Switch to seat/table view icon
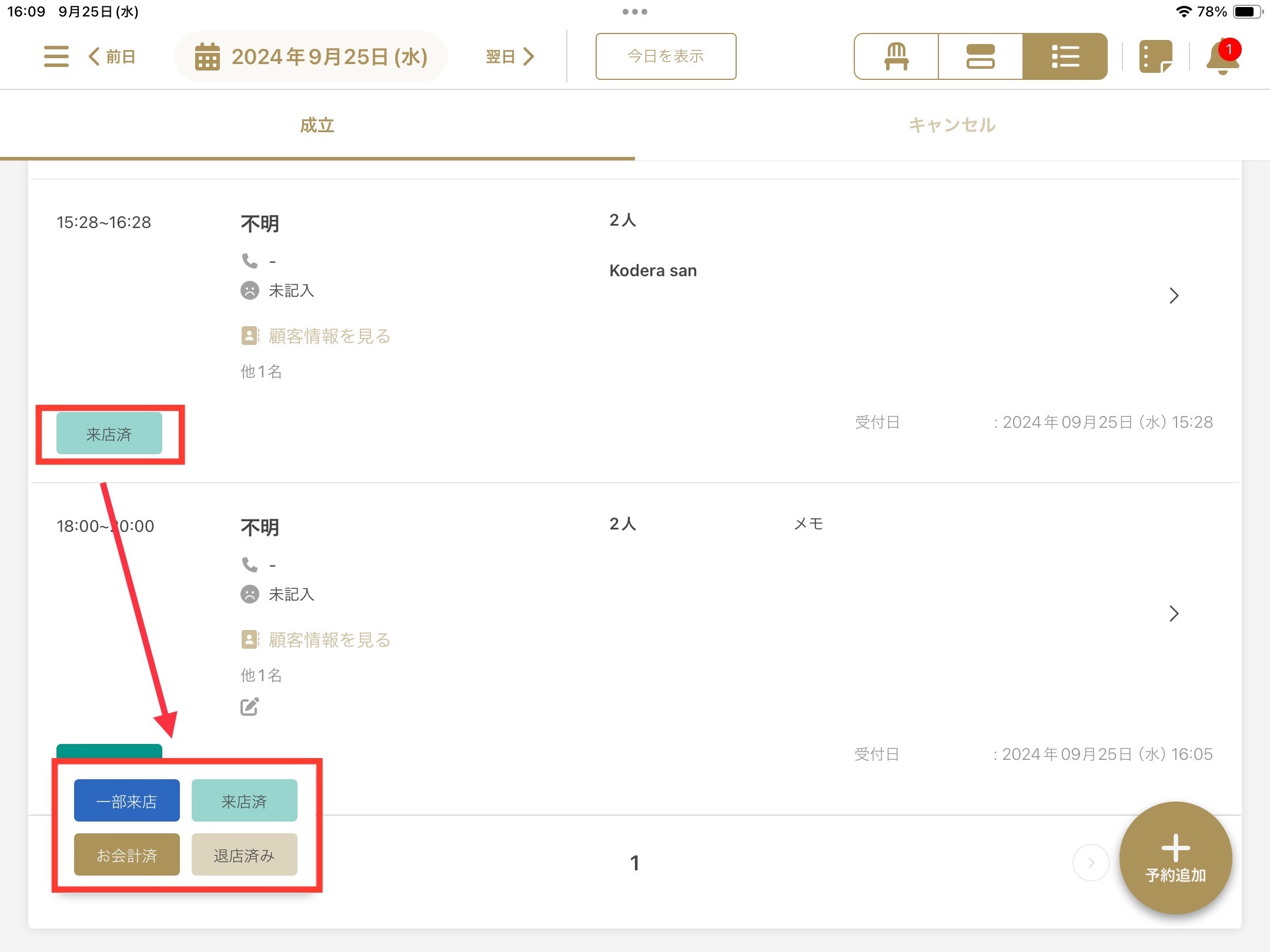The image size is (1270, 952). [x=896, y=56]
